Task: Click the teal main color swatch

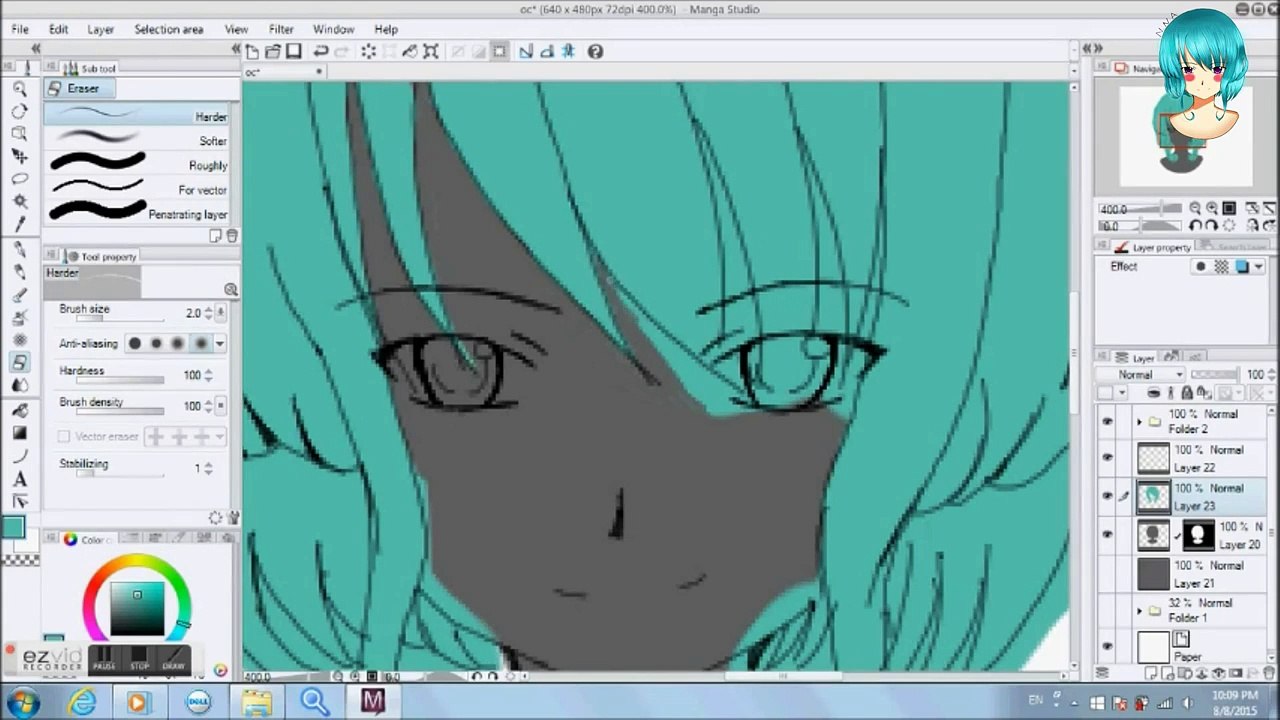Action: pyautogui.click(x=13, y=527)
